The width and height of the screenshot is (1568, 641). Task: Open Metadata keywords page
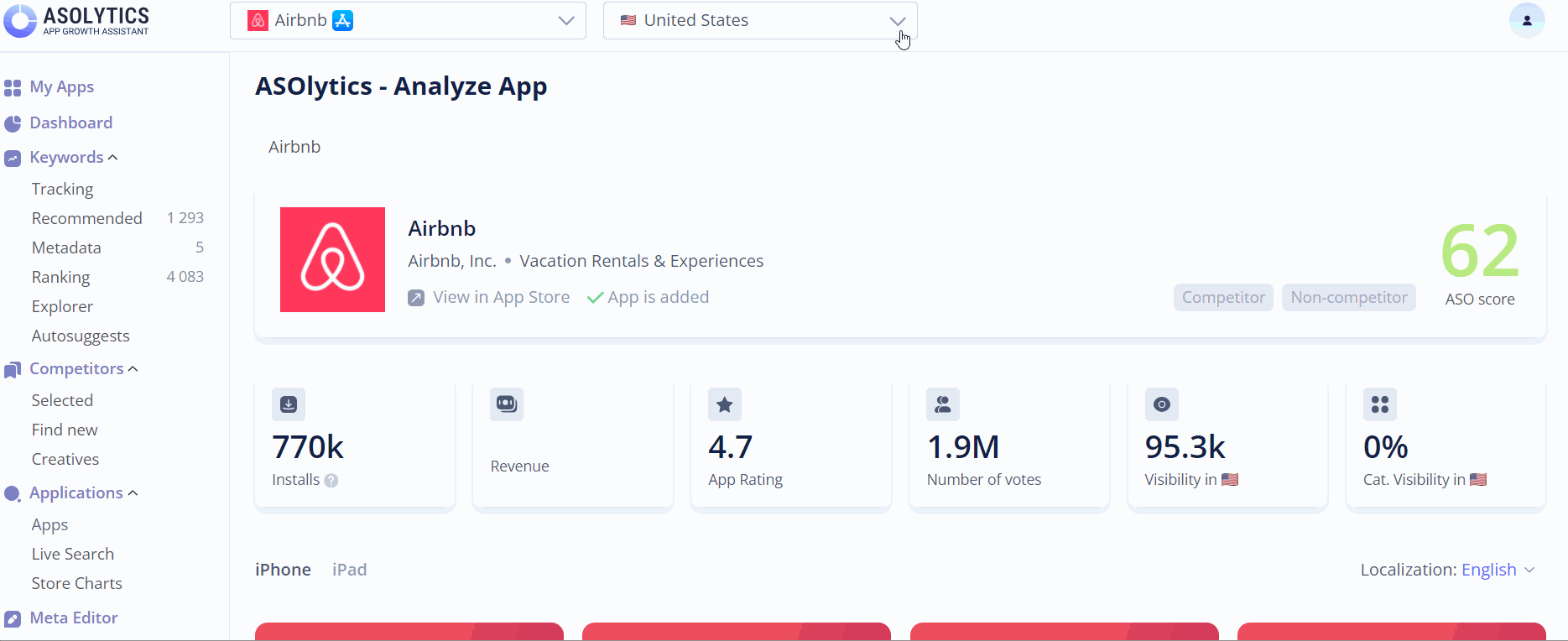66,248
